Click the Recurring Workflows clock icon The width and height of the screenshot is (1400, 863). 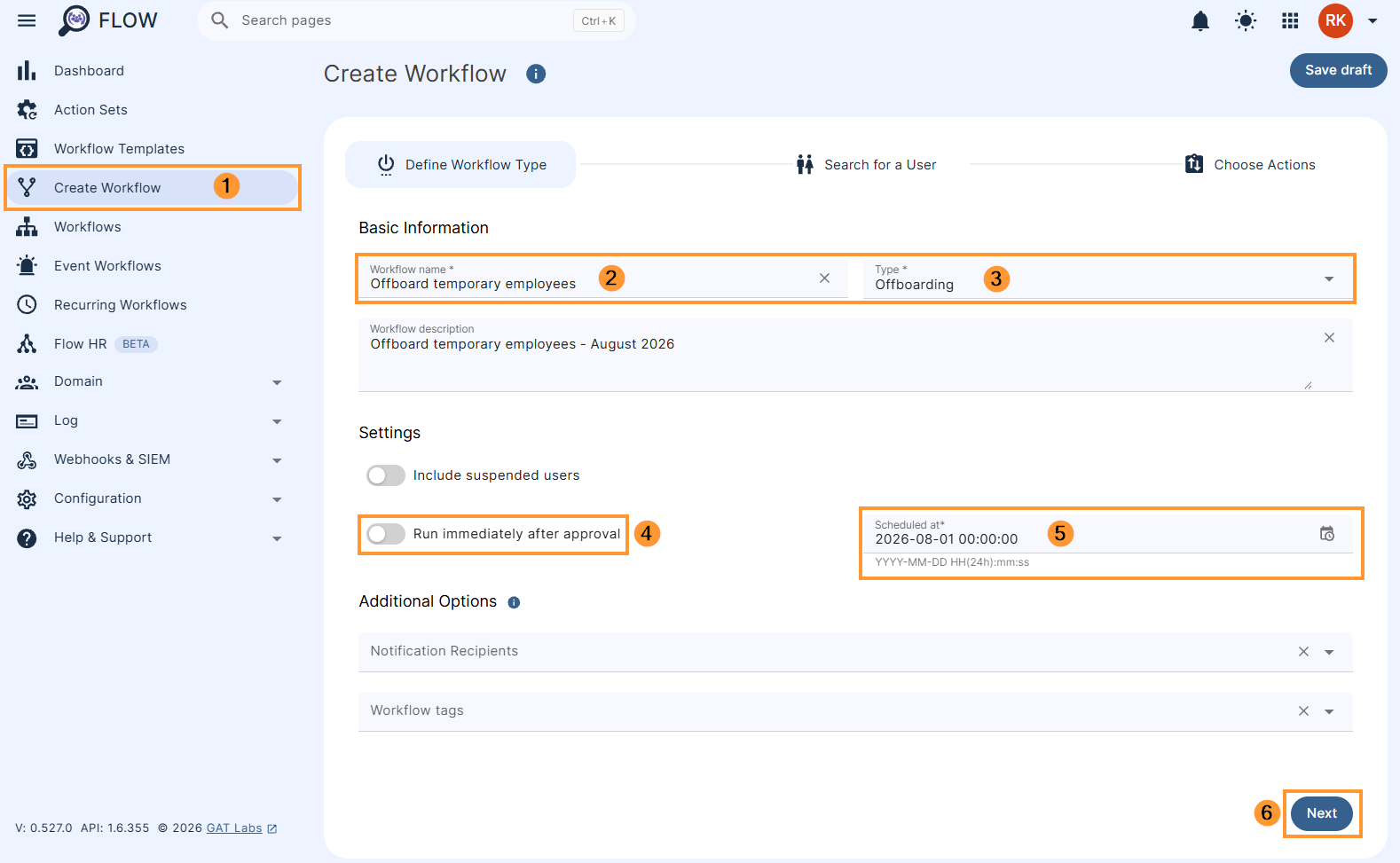coord(27,304)
